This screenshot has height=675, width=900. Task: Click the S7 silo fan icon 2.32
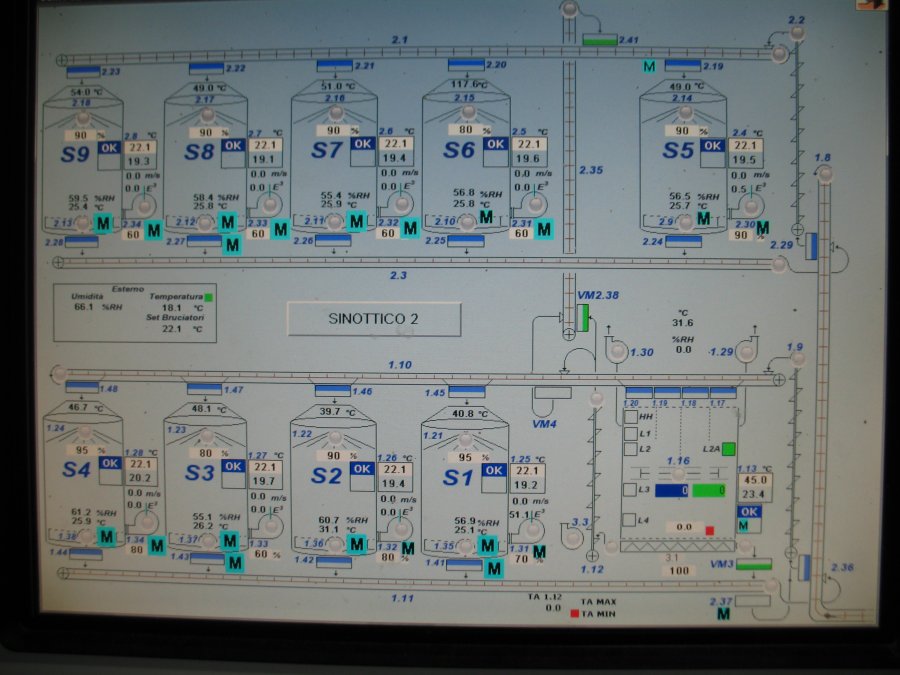(402, 203)
